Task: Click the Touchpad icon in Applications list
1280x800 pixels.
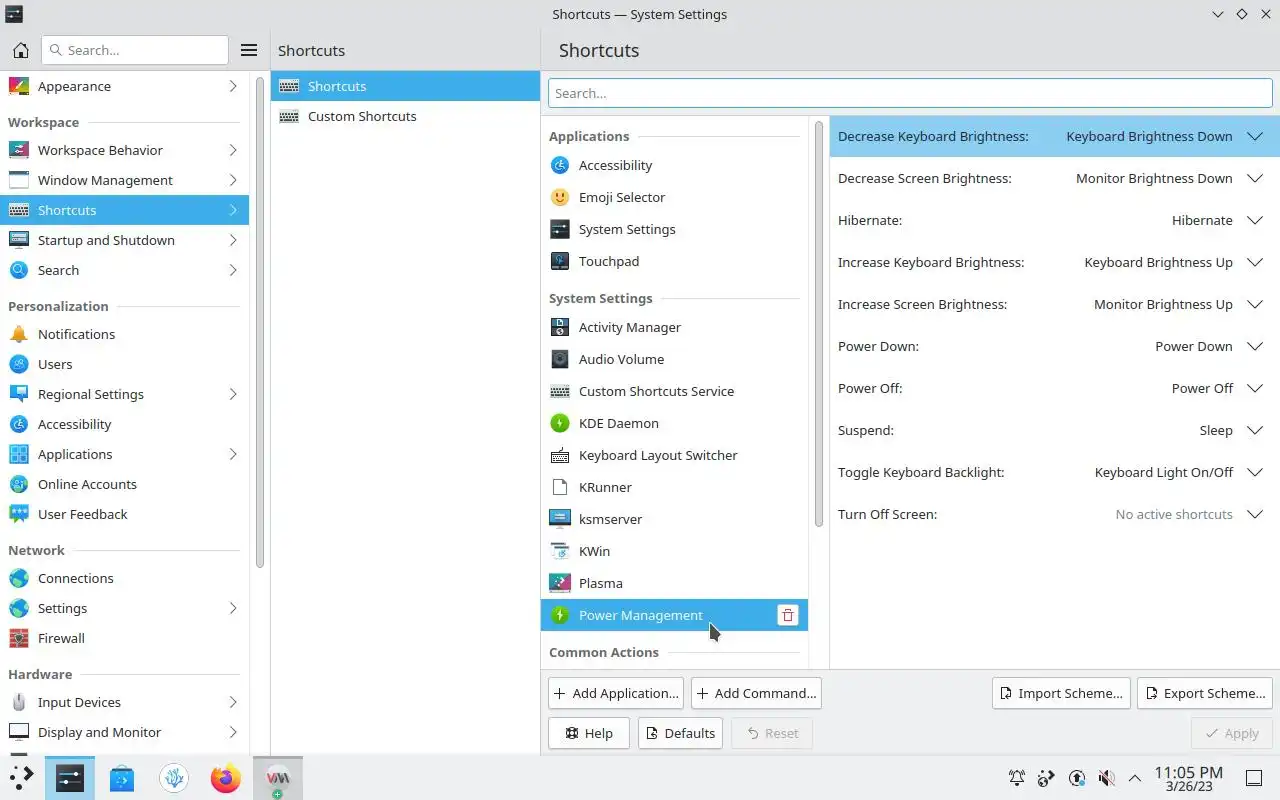Action: pyautogui.click(x=560, y=261)
